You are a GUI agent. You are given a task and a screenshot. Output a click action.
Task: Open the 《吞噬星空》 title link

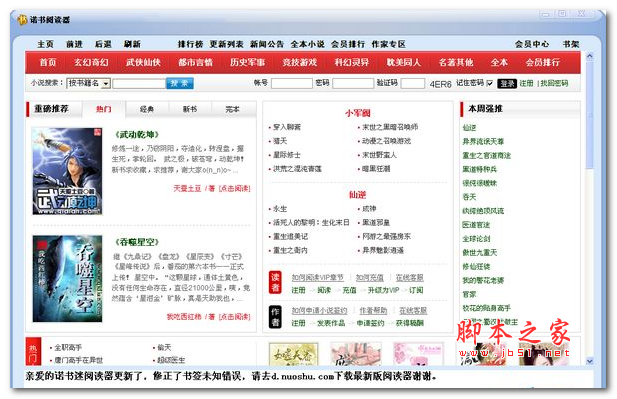(137, 242)
